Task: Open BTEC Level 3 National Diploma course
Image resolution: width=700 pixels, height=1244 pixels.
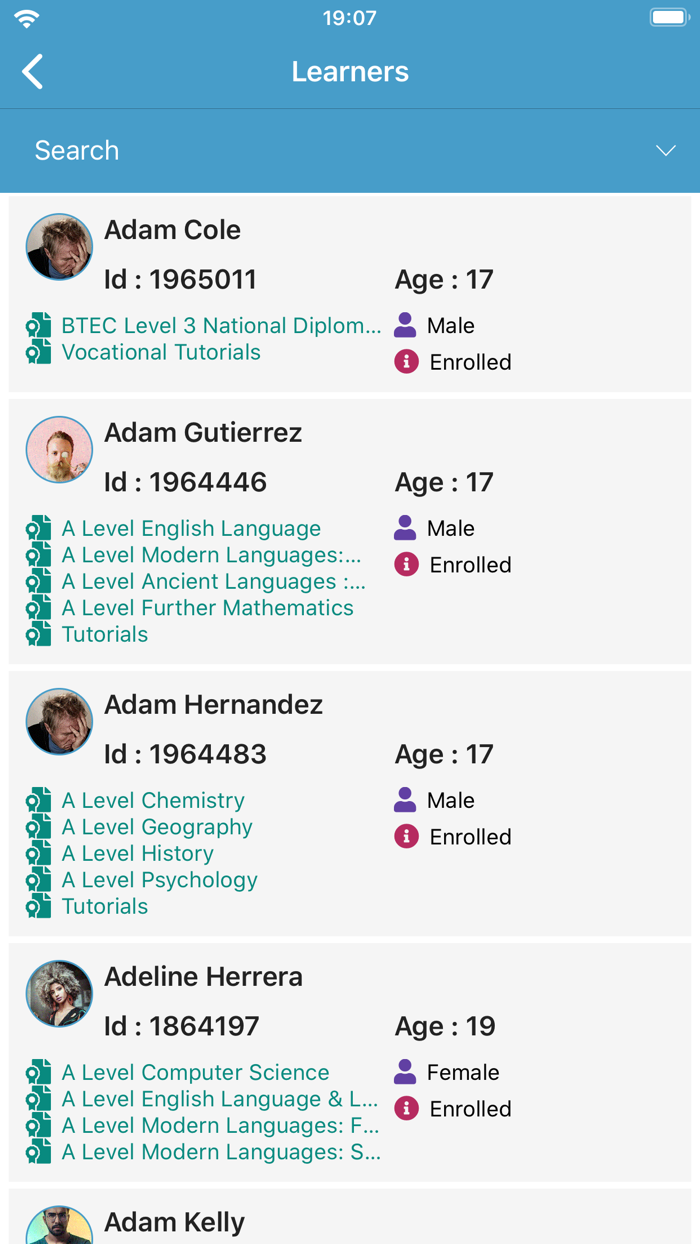Action: pyautogui.click(x=221, y=326)
